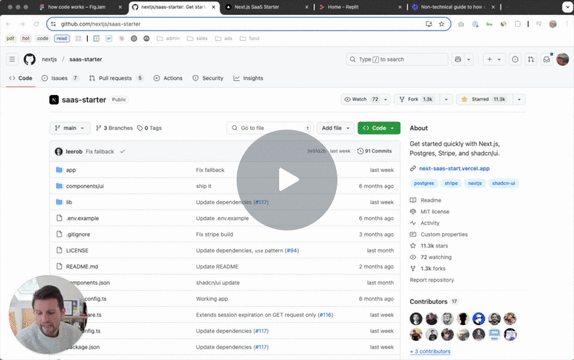
Task: Reload the page with the refresh icon
Action: tap(36, 24)
